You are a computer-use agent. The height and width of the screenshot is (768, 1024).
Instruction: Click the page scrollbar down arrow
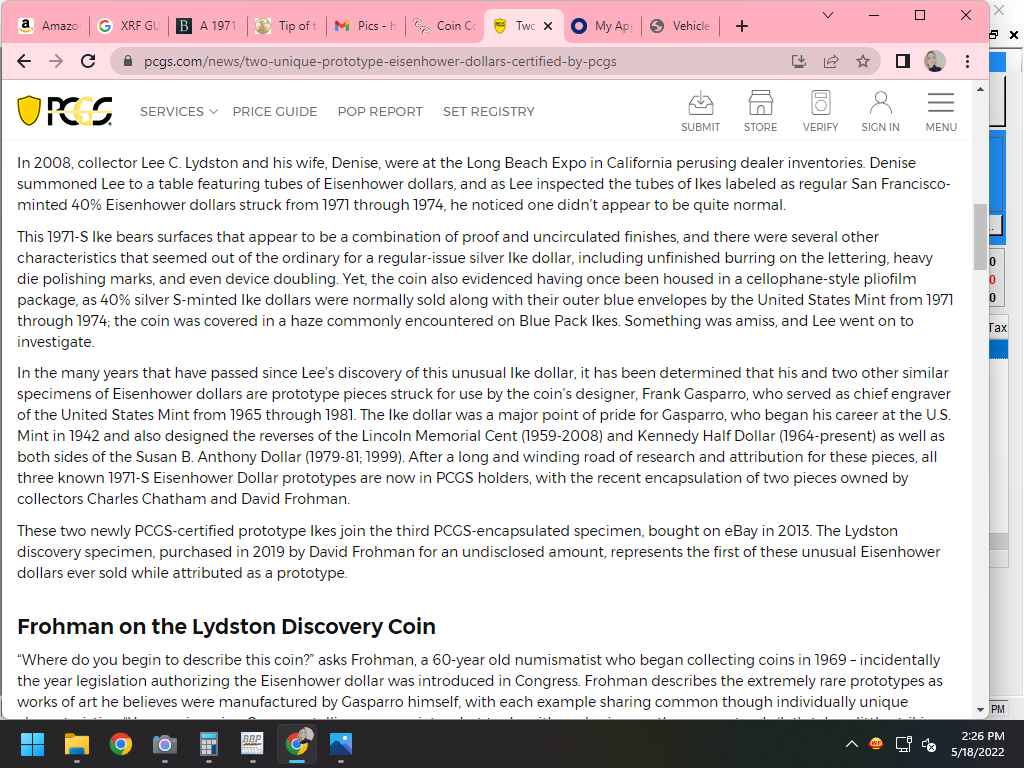tap(980, 709)
